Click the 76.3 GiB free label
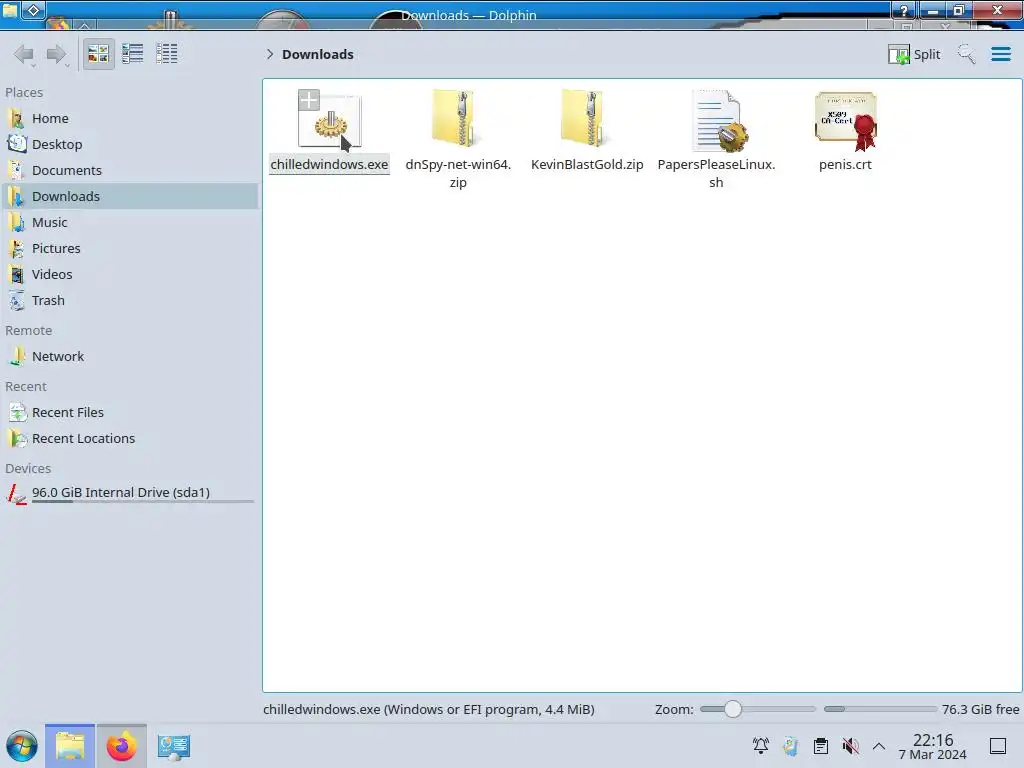 click(980, 709)
